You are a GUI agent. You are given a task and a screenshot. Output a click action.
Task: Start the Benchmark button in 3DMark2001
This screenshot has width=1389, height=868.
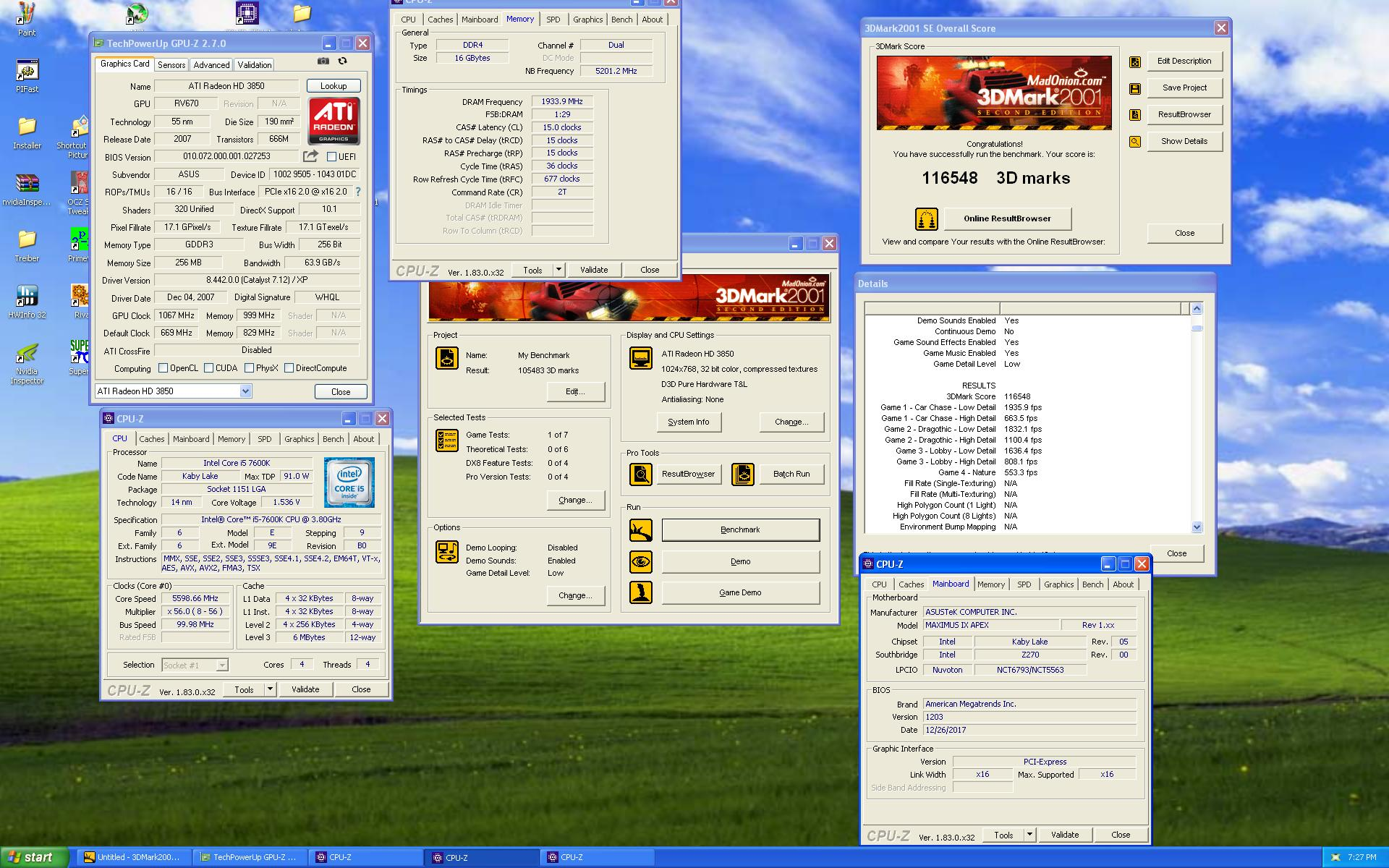click(x=741, y=530)
